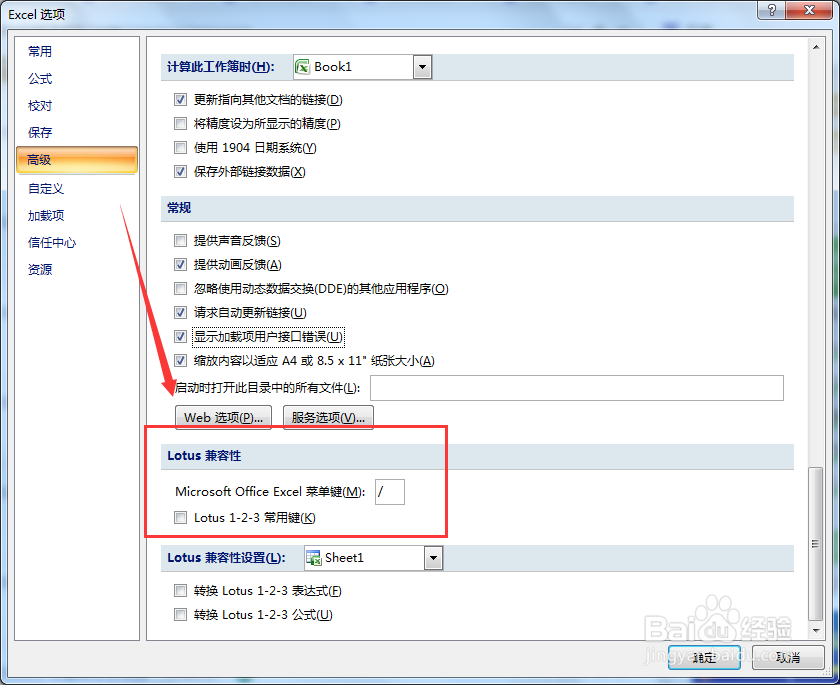
Task: Toggle 提供动画反馈 checkbox
Action: pos(180,265)
